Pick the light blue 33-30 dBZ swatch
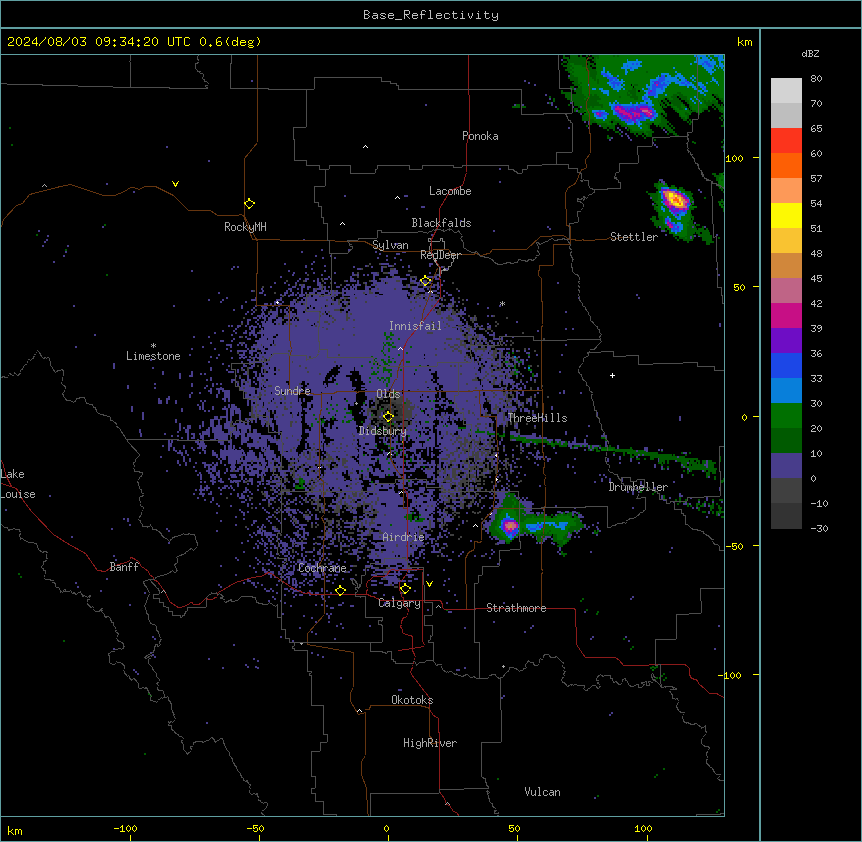Viewport: 862px width, 842px height. [786, 390]
